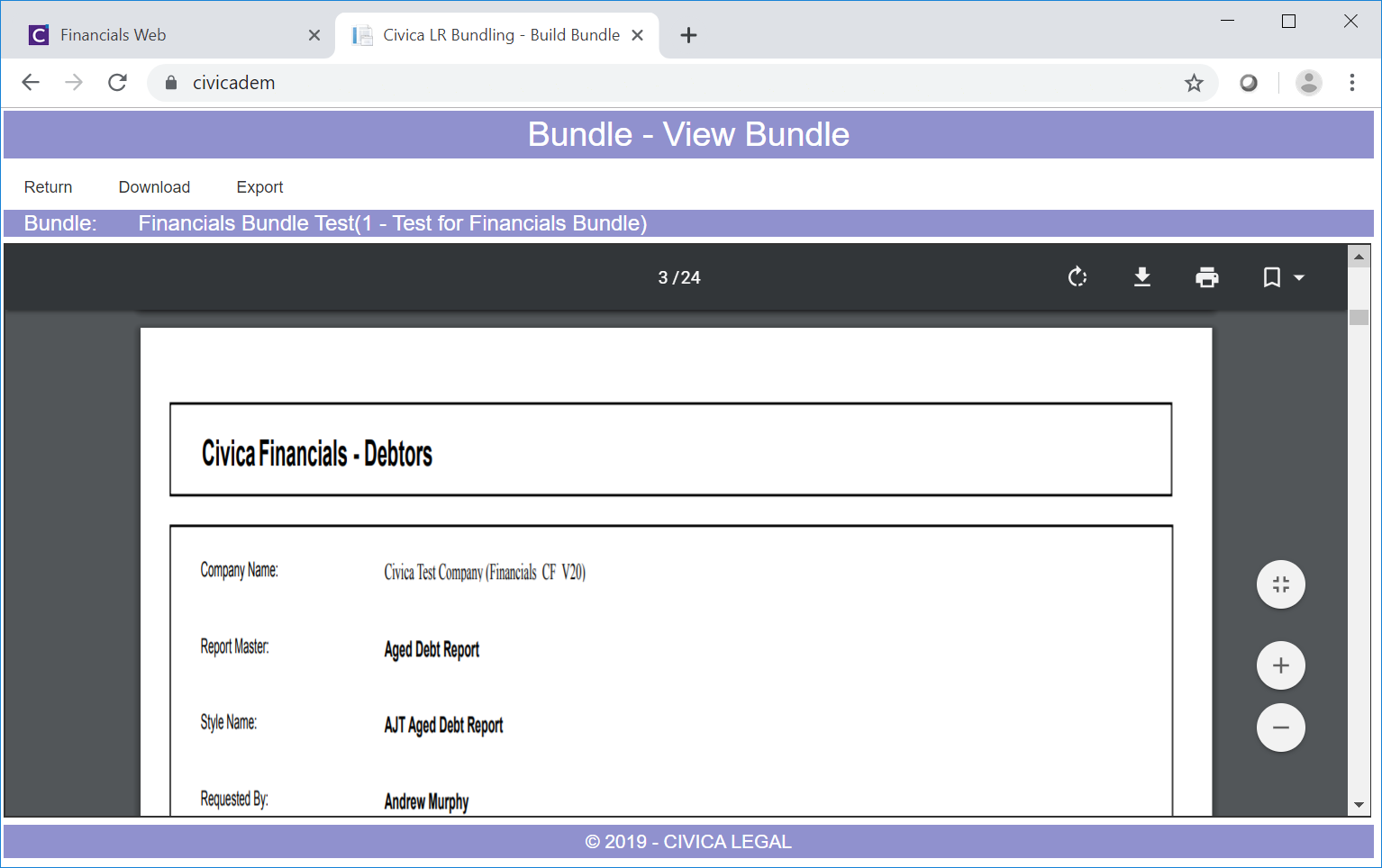
Task: Rotate the PDF page clockwise
Action: pos(1077,277)
